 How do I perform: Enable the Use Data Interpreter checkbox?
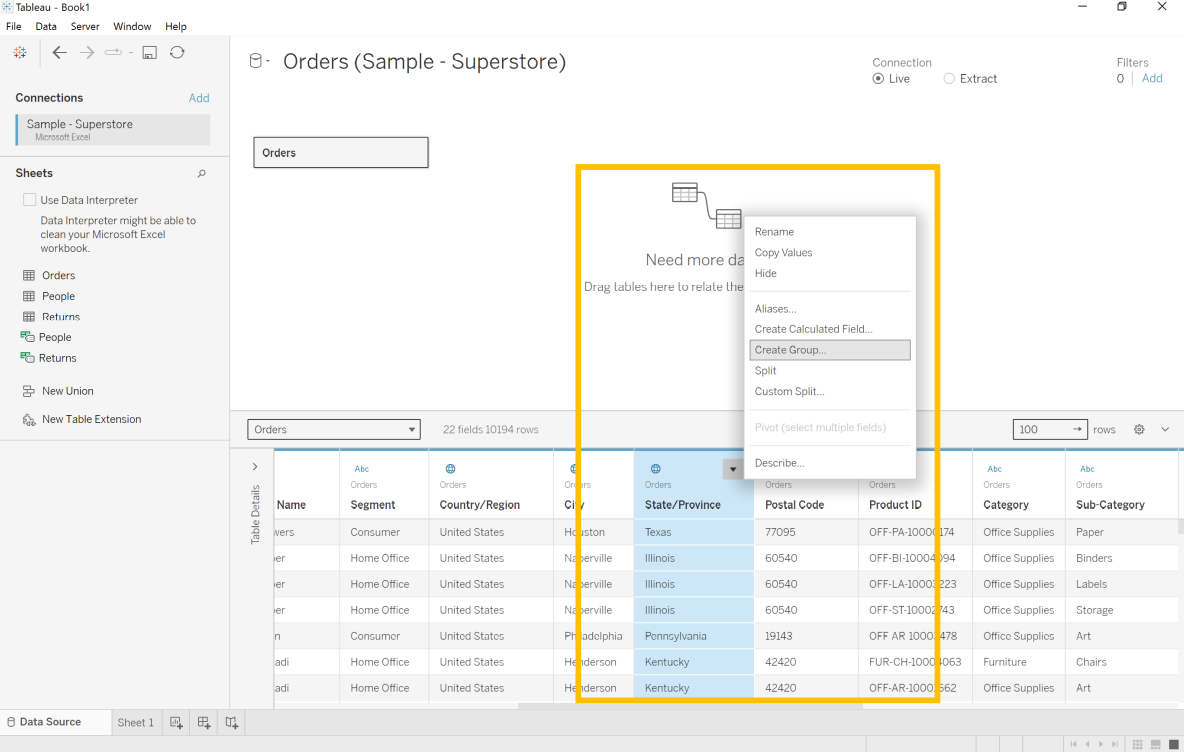30,200
